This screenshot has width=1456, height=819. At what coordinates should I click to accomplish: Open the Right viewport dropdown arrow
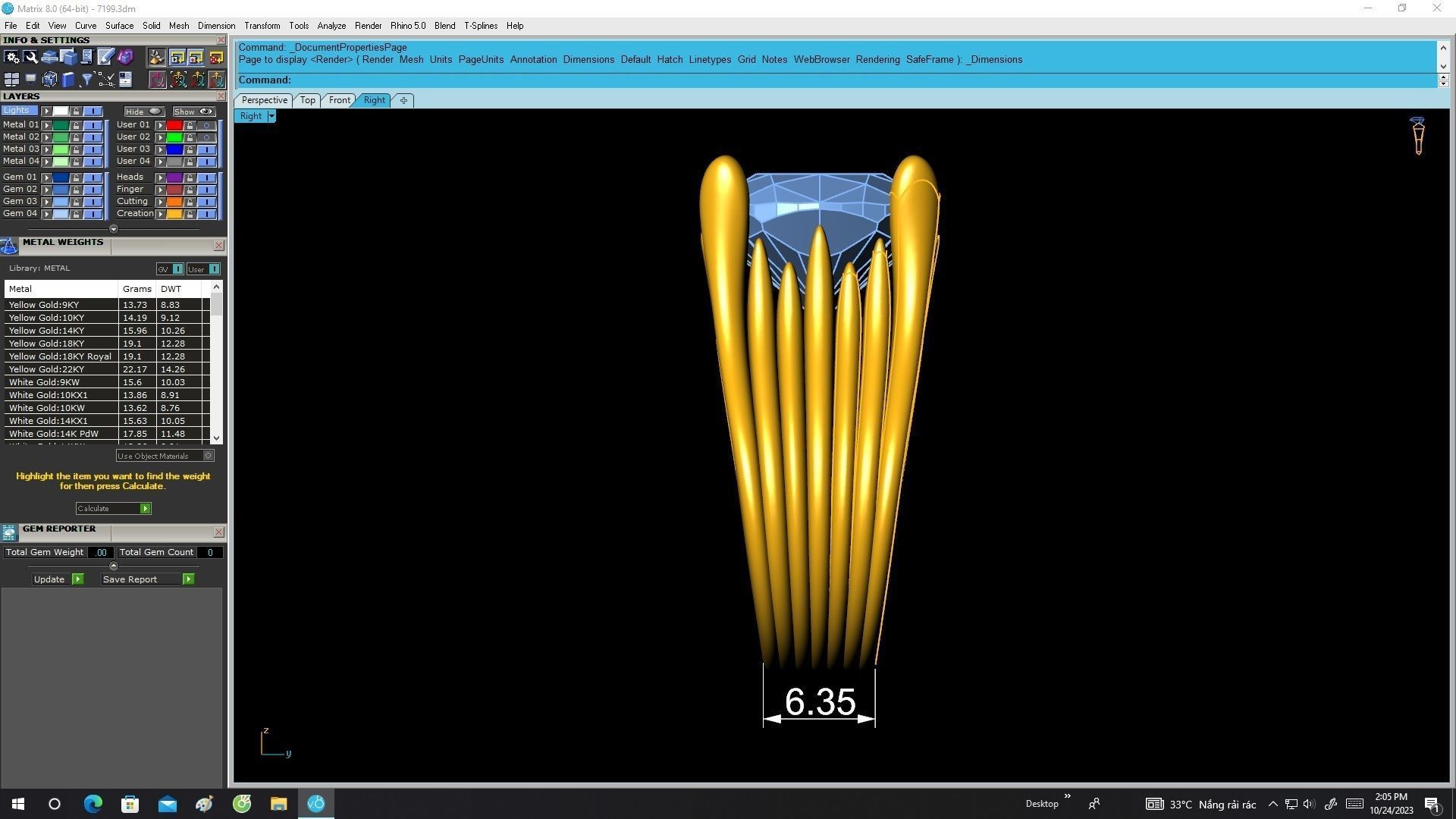(271, 116)
